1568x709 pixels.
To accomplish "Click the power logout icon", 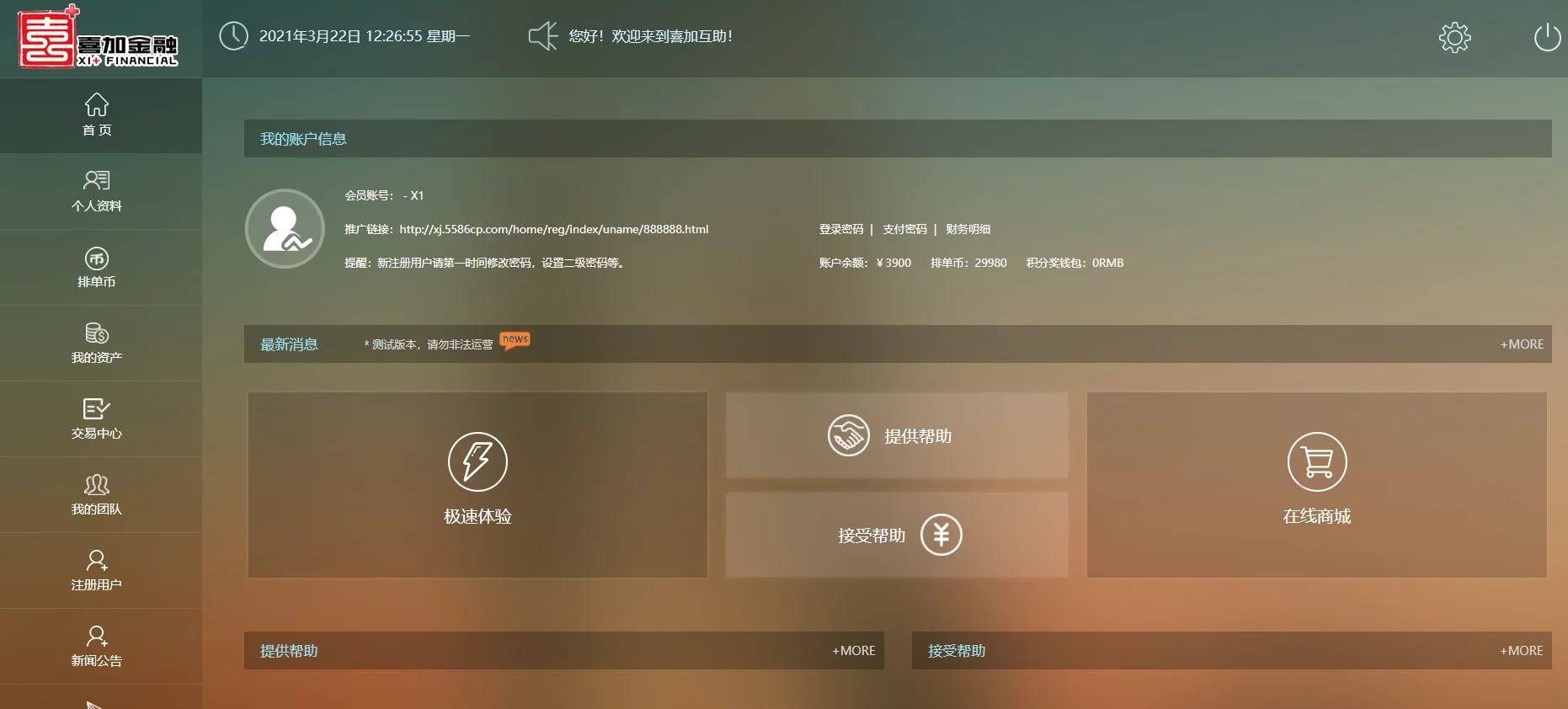I will 1547,37.
